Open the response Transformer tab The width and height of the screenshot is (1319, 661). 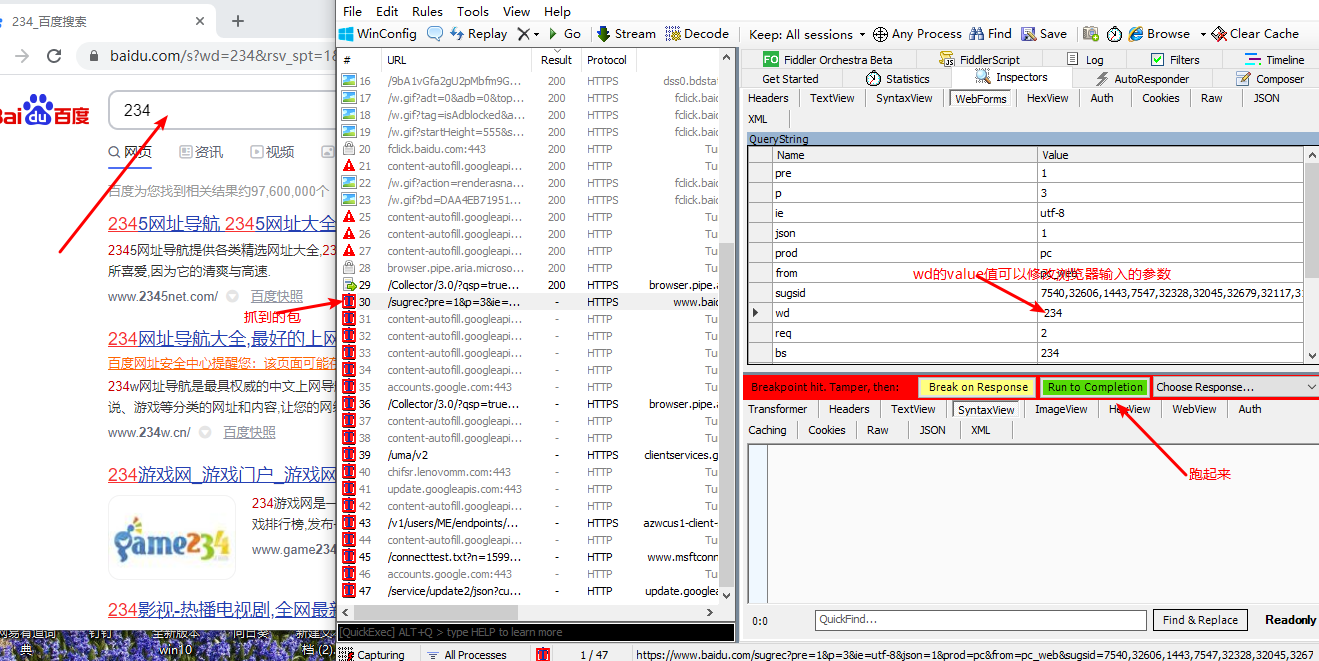[778, 409]
